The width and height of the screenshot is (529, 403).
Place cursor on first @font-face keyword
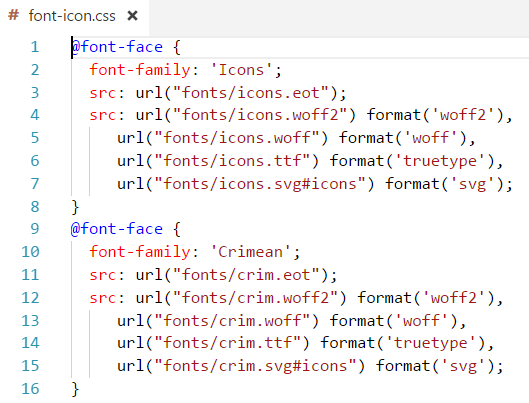[x=117, y=47]
